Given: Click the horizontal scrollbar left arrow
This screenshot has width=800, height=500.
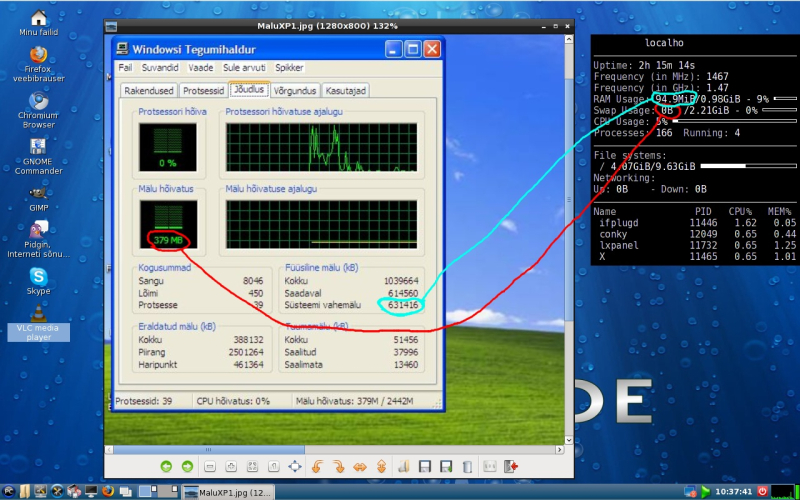Looking at the screenshot, I should pyautogui.click(x=109, y=449).
